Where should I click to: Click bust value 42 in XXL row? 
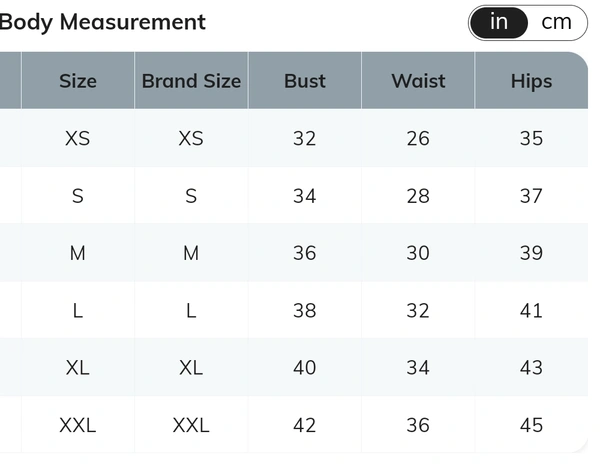(x=304, y=425)
